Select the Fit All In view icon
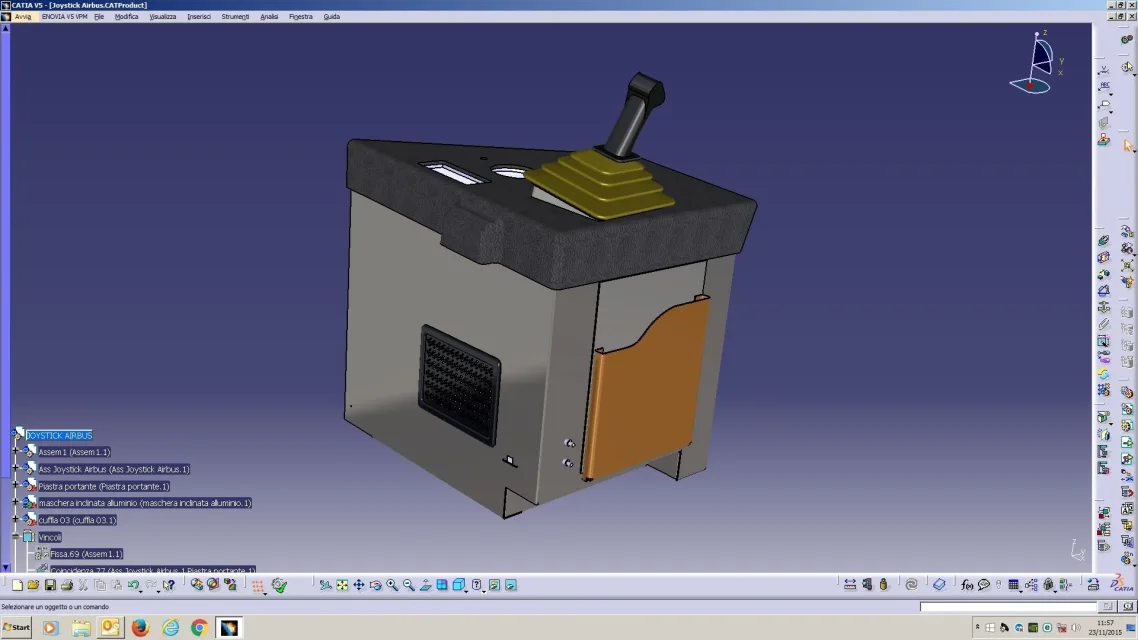This screenshot has height=640, width=1138. tap(342, 585)
